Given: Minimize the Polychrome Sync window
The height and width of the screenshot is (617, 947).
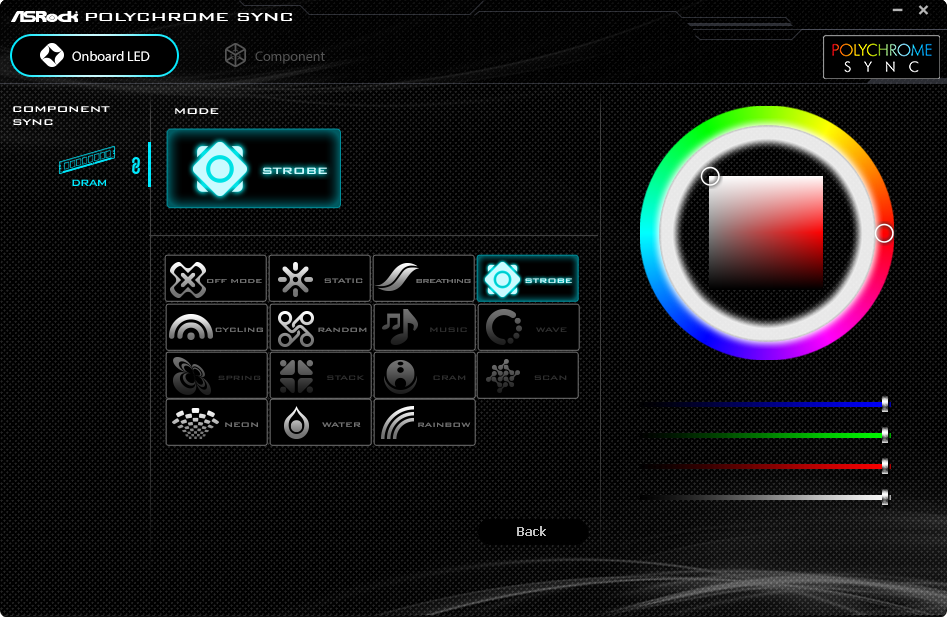Looking at the screenshot, I should point(897,10).
